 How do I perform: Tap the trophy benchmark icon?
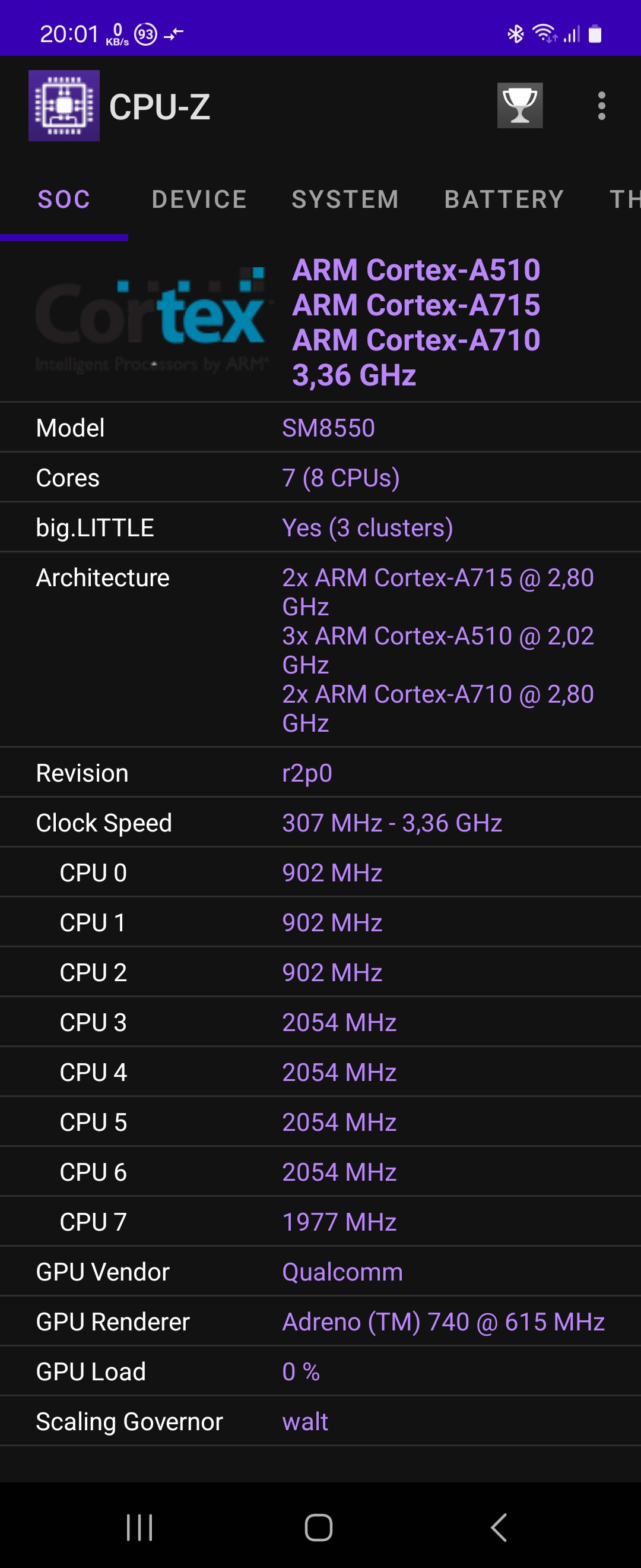point(519,106)
